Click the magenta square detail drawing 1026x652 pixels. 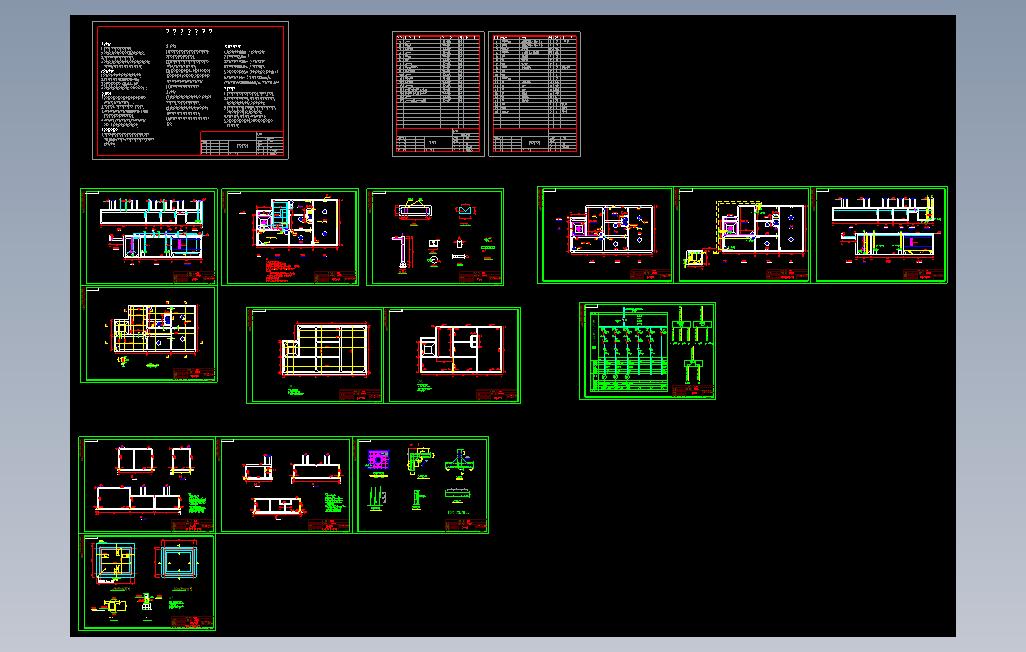tap(378, 460)
